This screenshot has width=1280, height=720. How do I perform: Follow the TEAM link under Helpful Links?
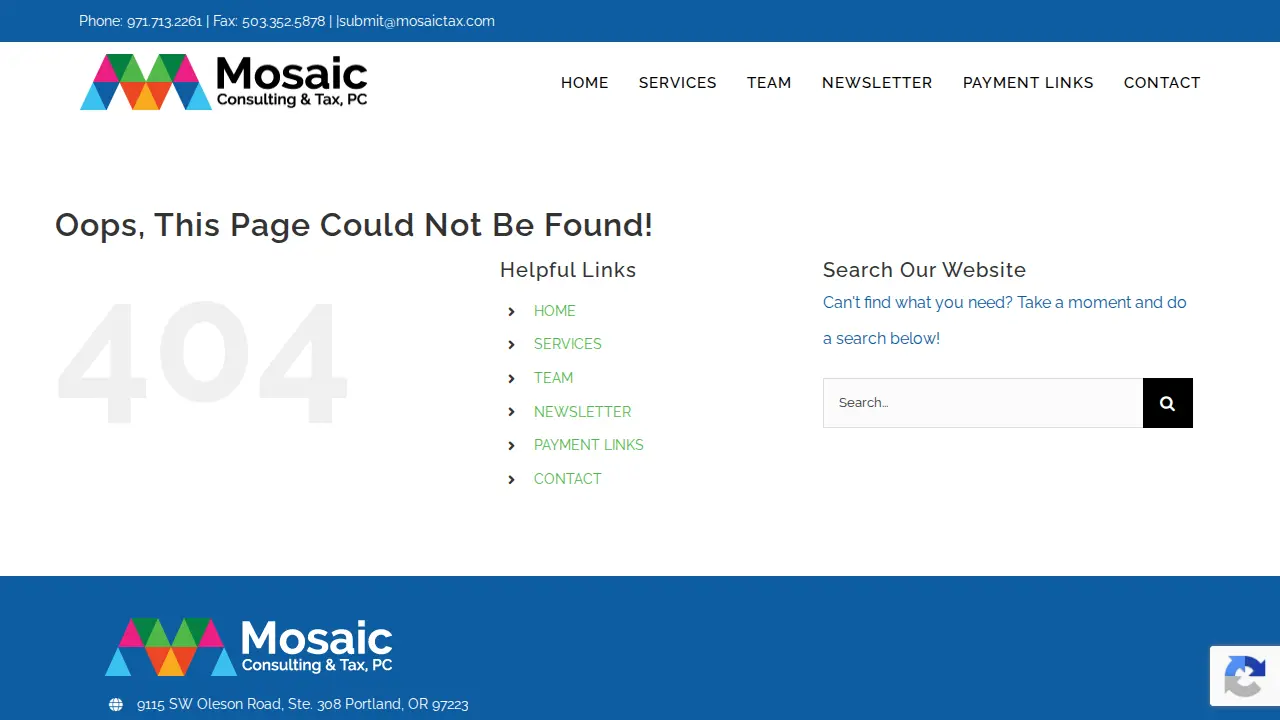pos(553,378)
